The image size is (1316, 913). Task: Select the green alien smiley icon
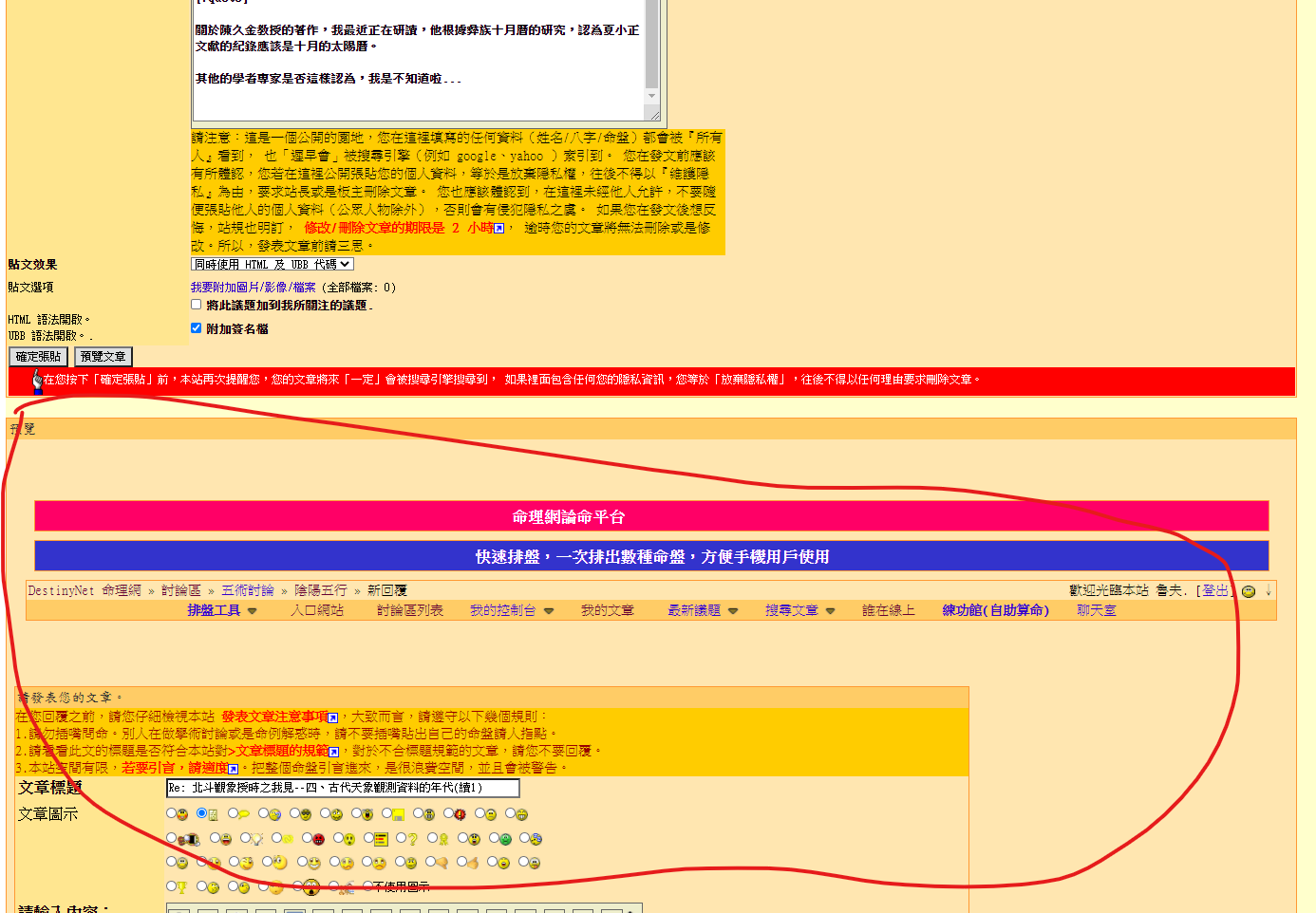[x=493, y=837]
